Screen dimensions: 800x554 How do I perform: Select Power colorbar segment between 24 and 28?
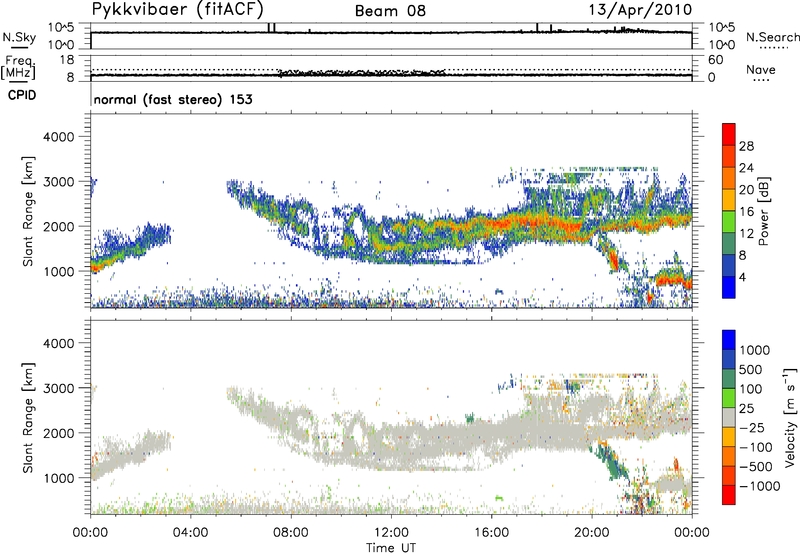pyautogui.click(x=729, y=157)
